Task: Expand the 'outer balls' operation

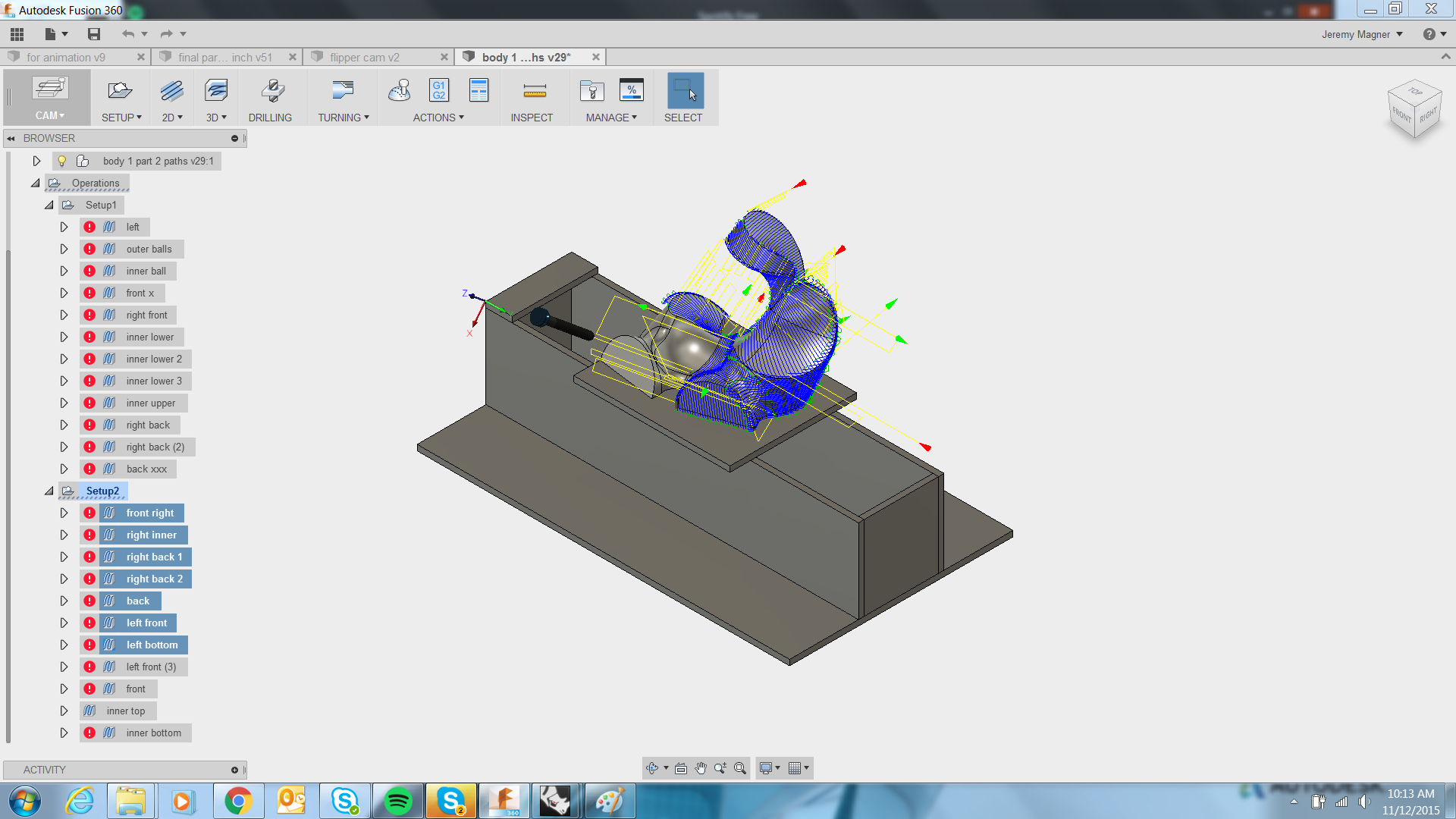Action: tap(64, 249)
